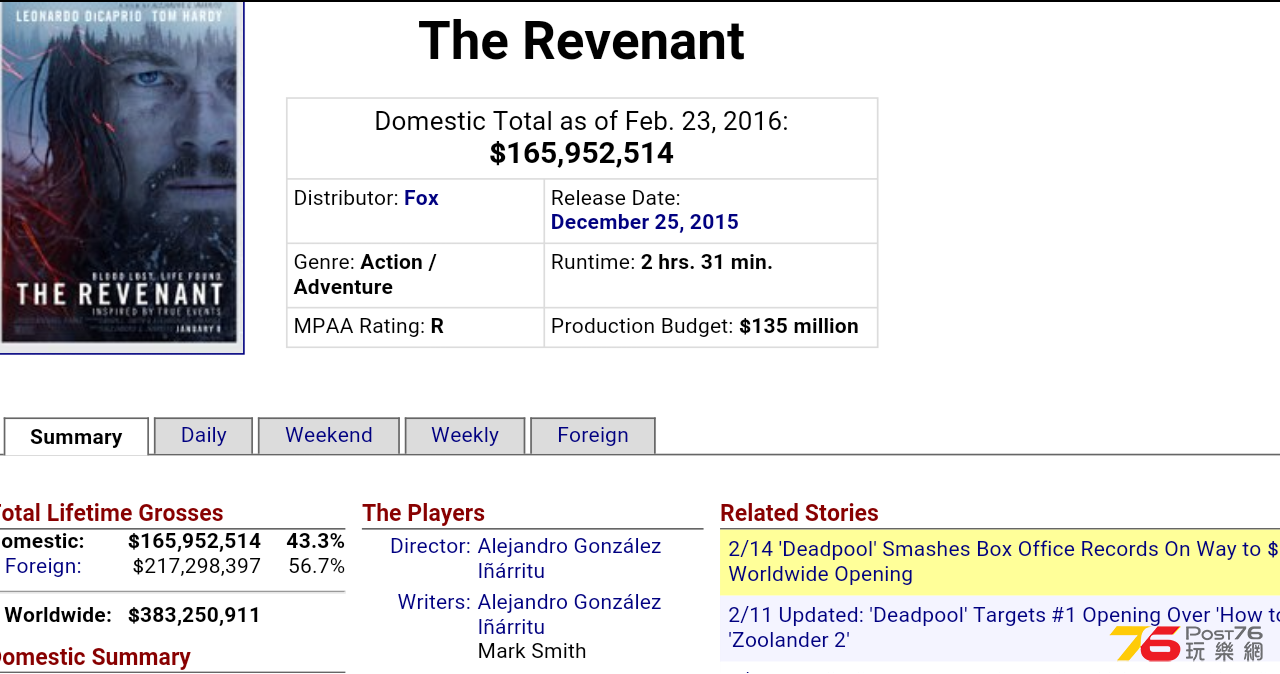This screenshot has width=1280, height=674.
Task: Click Domestic Total as of Feb. 23, 2016 text
Action: click(x=581, y=121)
